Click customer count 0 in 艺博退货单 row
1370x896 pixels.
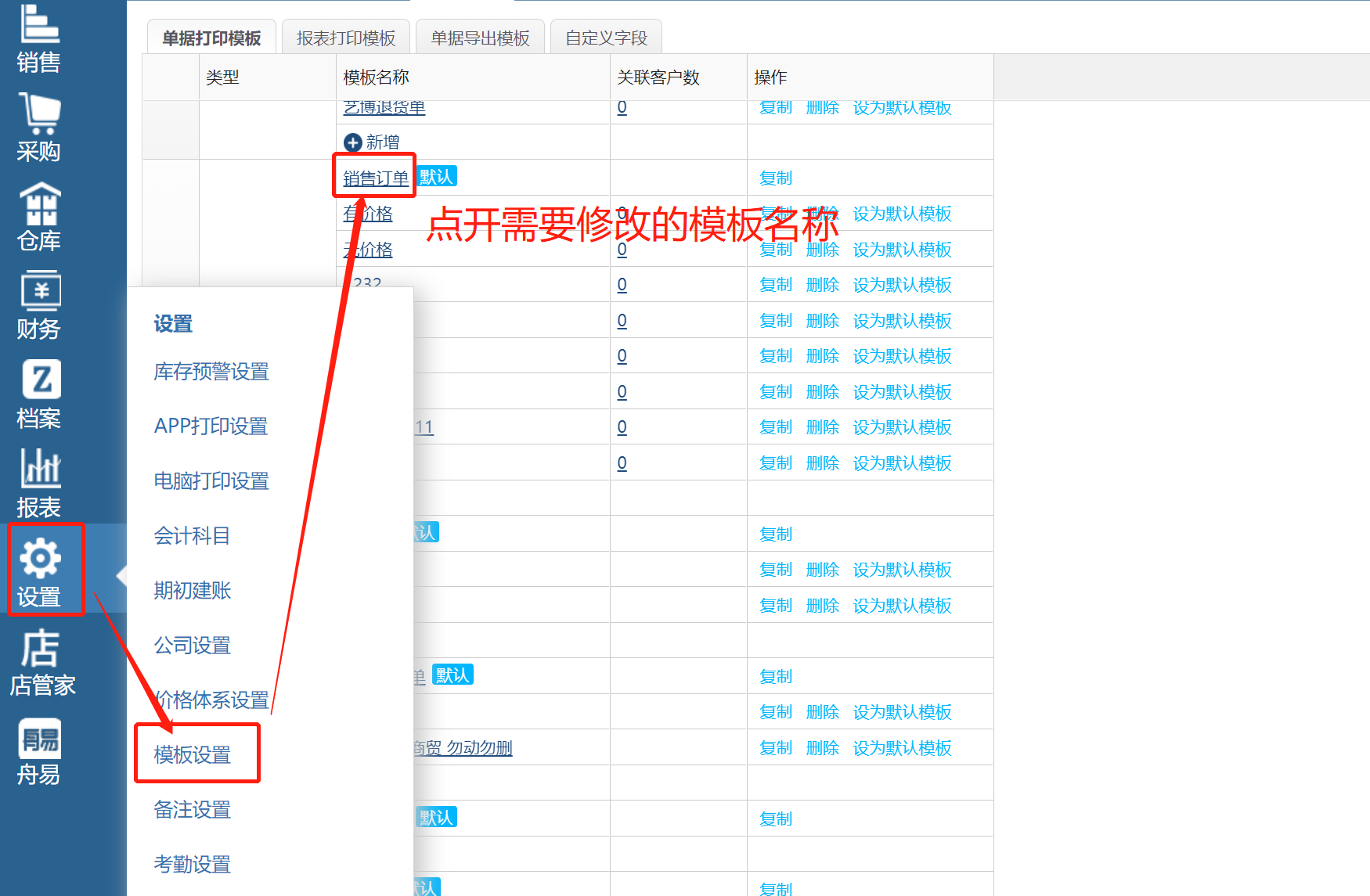[622, 108]
